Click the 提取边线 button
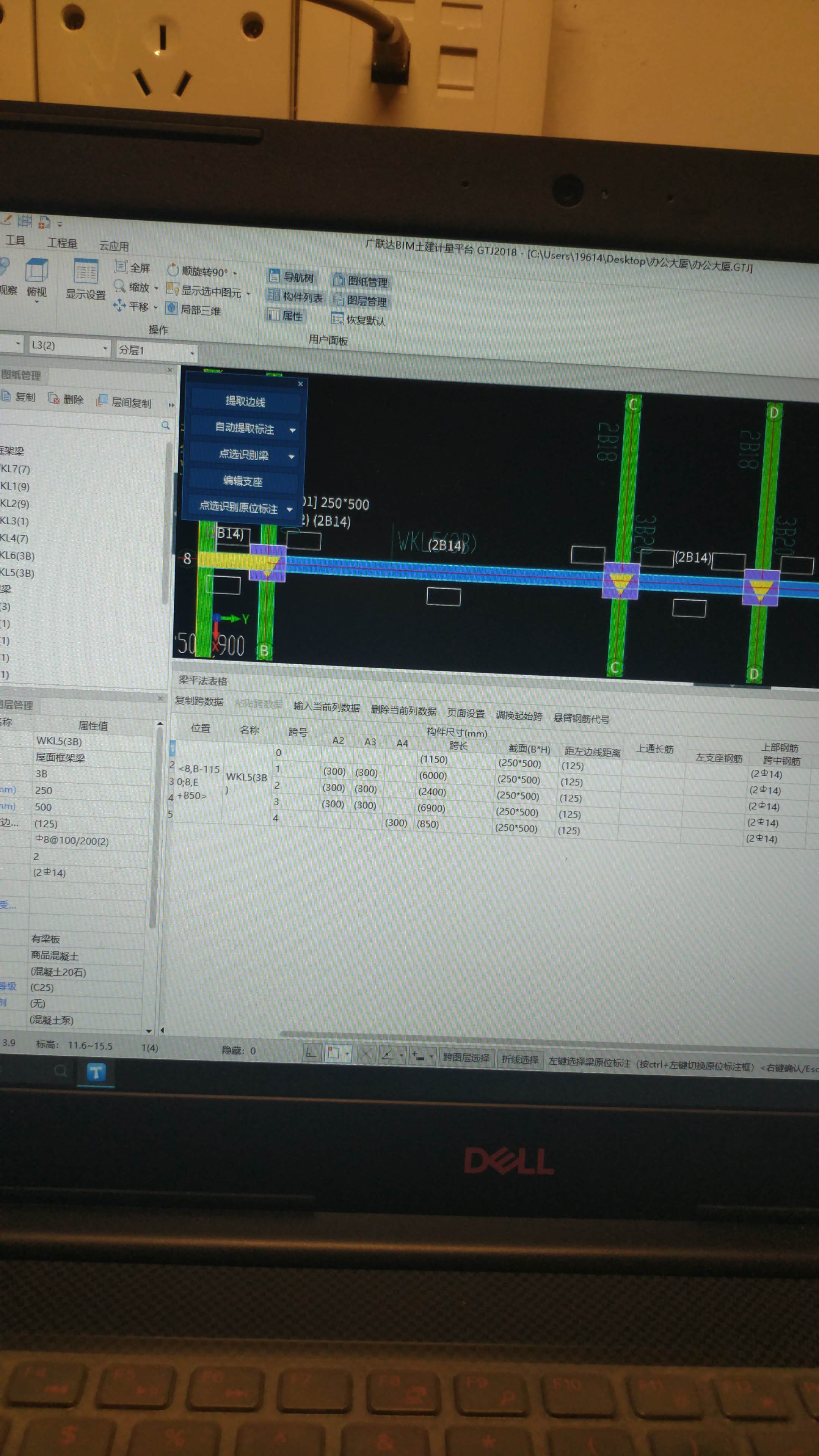This screenshot has width=819, height=1456. click(245, 401)
